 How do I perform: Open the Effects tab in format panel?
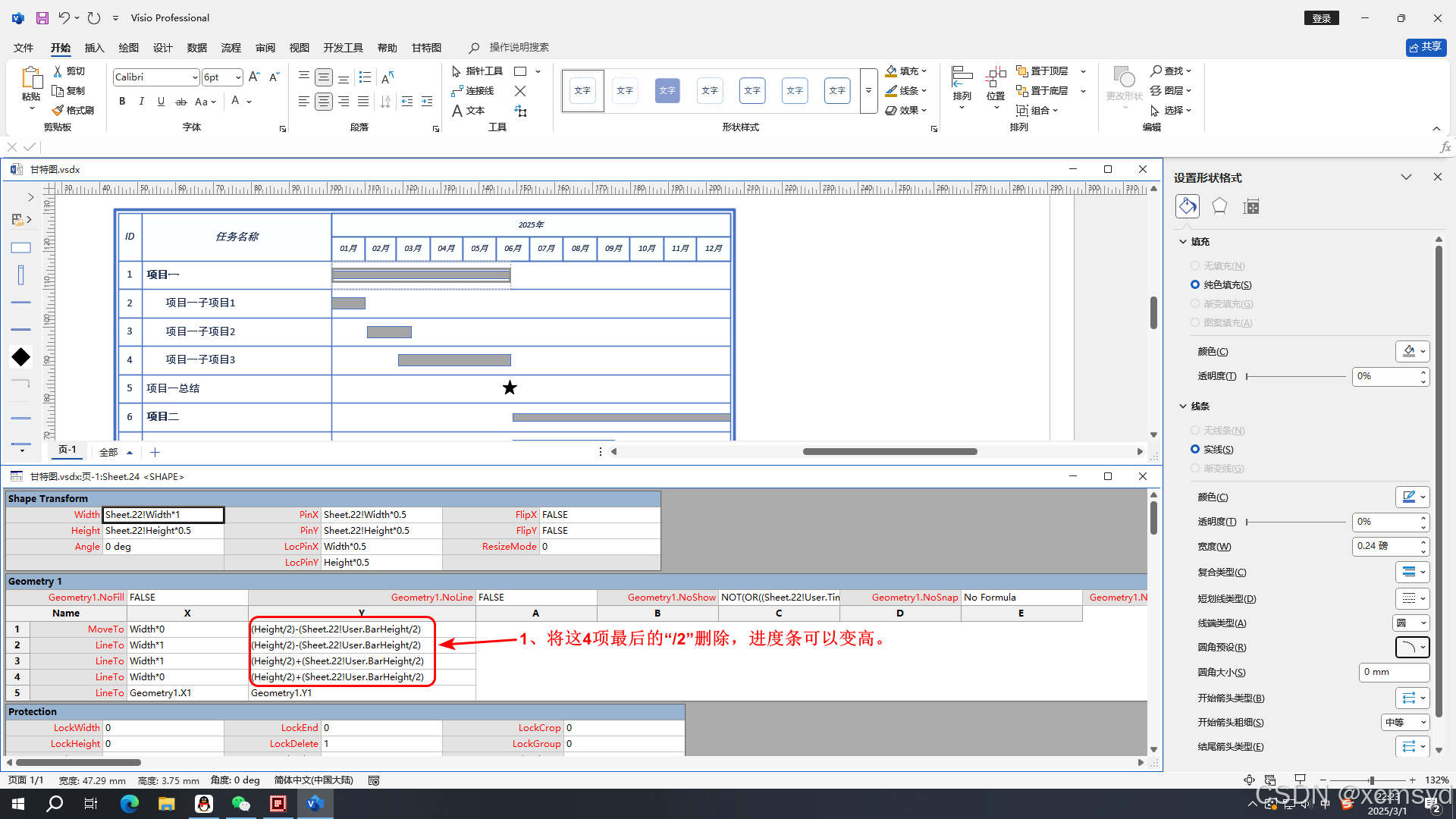(1219, 206)
